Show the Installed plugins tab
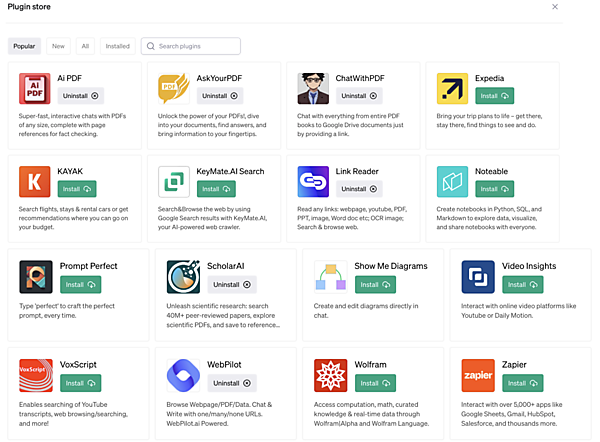Image resolution: width=600 pixels, height=442 pixels. [118, 46]
